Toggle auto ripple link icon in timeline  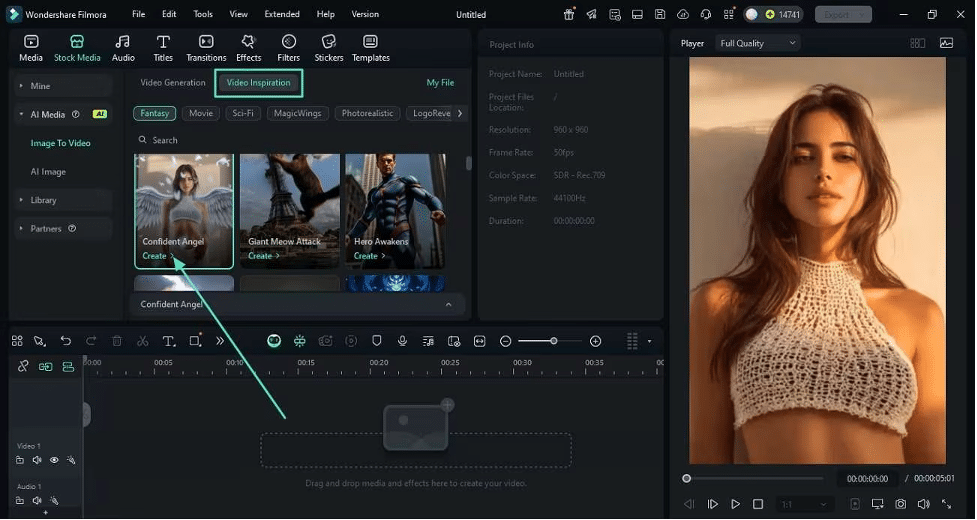(x=45, y=367)
